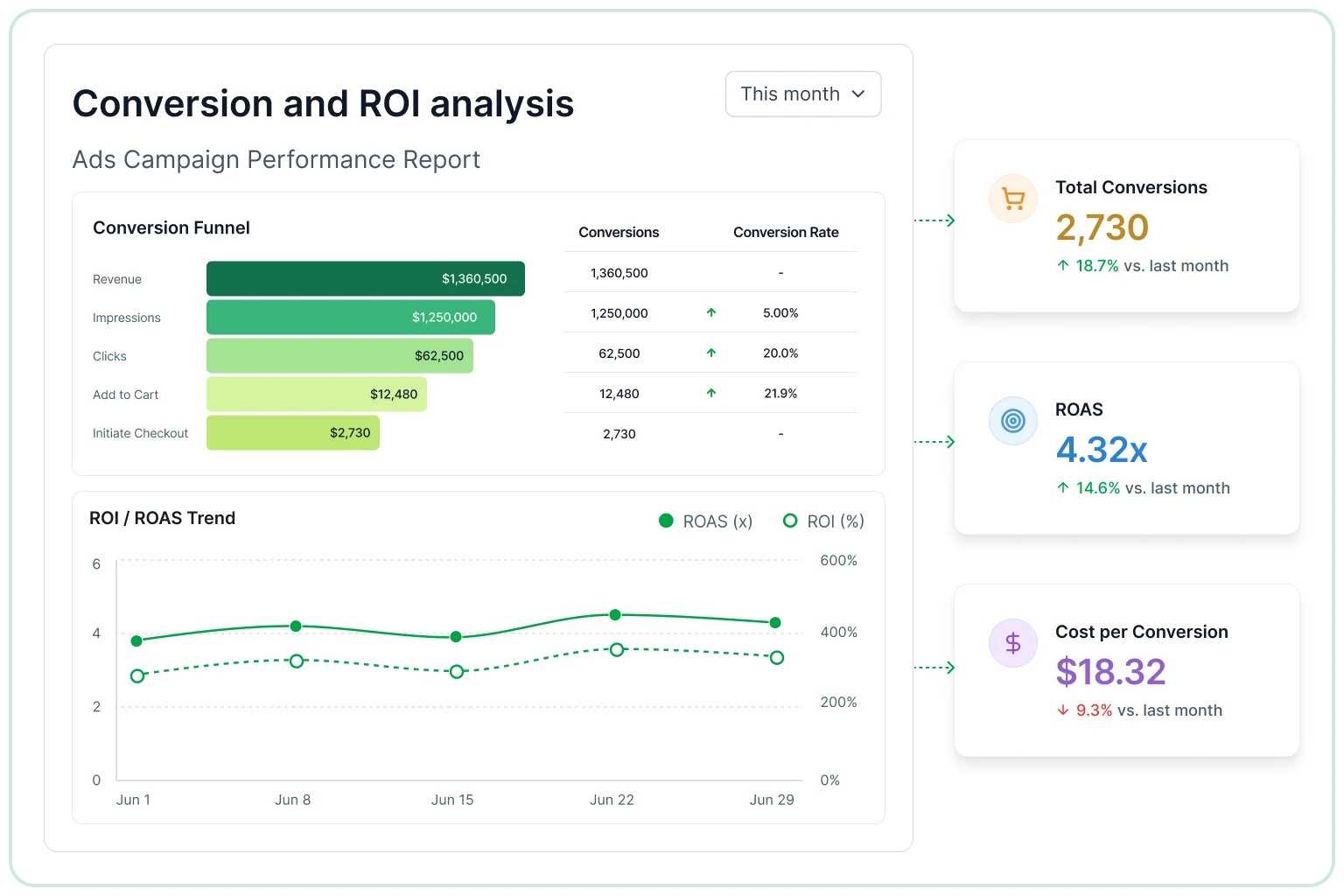Click the 20.0% conversion rate
This screenshot has width=1344, height=896.
pos(780,353)
